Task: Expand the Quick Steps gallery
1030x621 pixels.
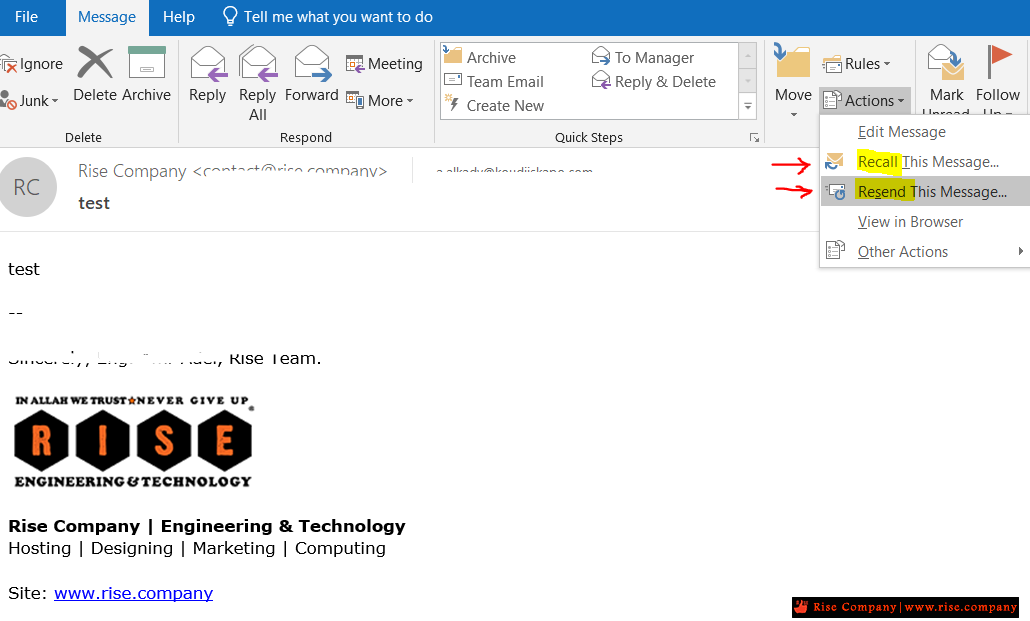Action: coord(748,105)
